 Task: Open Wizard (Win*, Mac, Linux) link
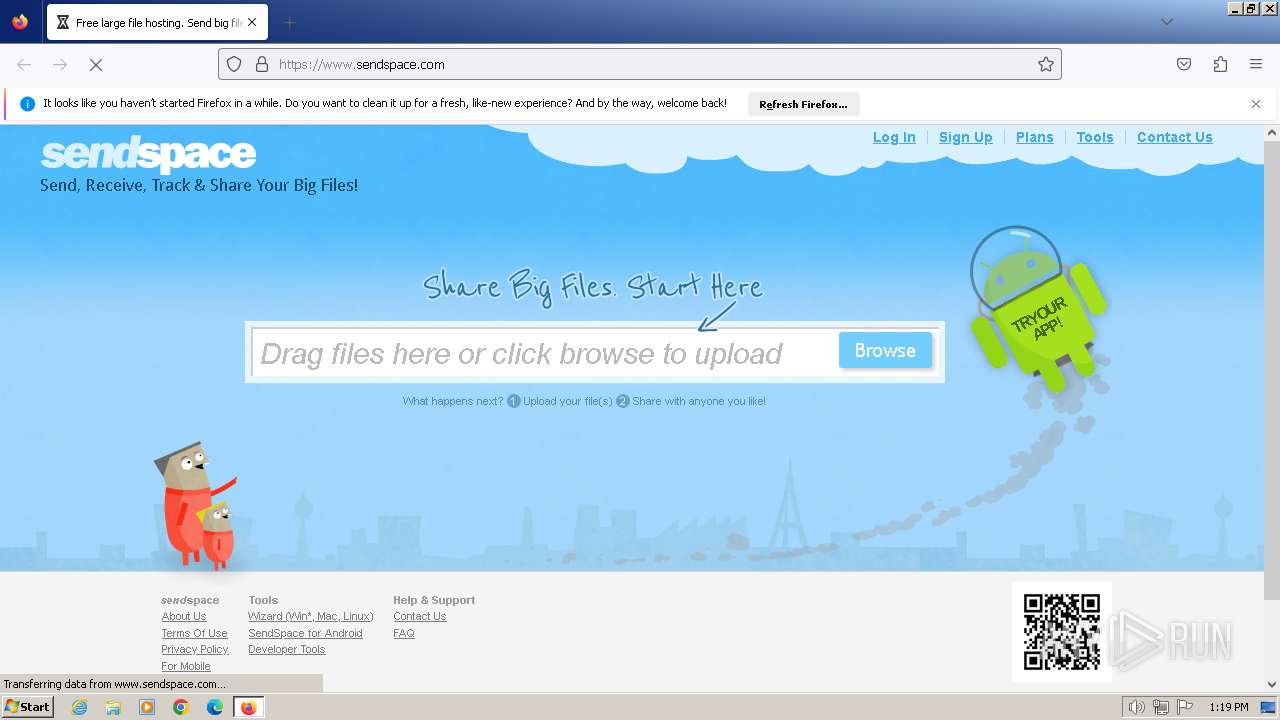(311, 616)
